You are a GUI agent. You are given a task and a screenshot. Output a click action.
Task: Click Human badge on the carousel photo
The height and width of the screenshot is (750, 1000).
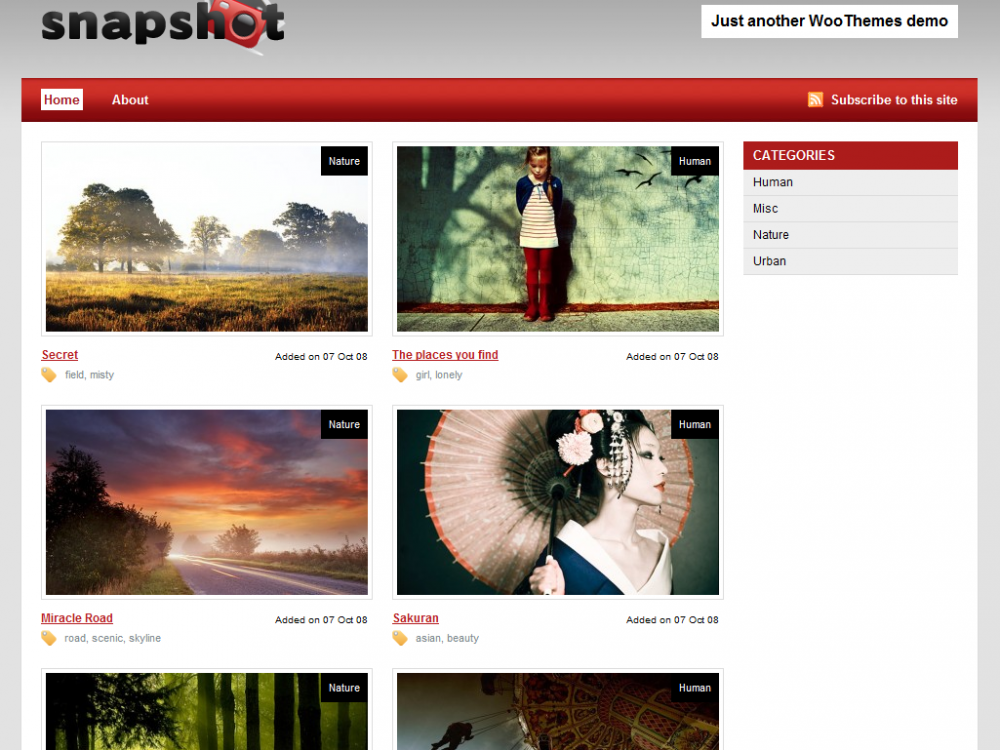(695, 688)
